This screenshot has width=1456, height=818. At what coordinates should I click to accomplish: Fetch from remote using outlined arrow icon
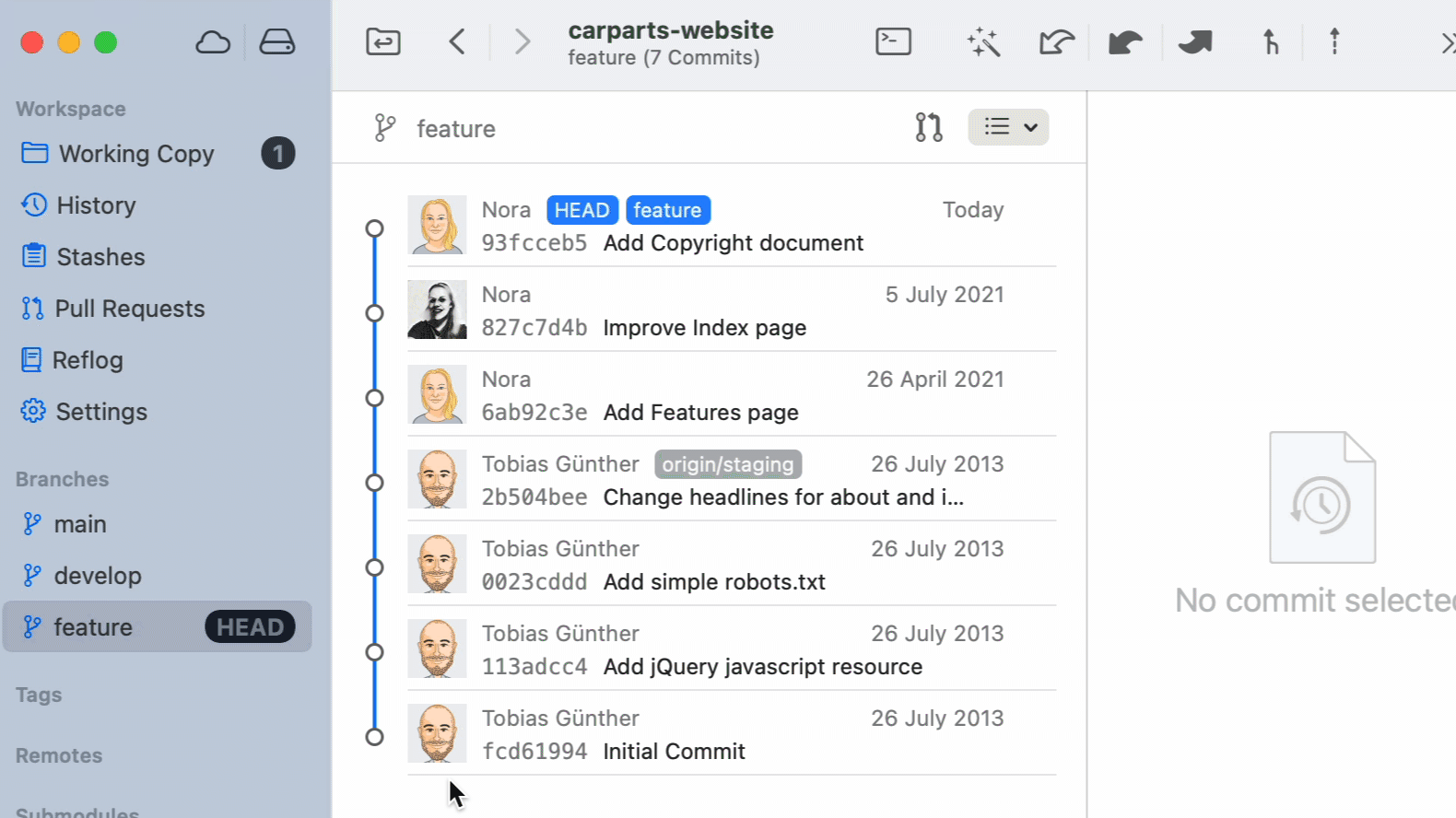point(1056,42)
